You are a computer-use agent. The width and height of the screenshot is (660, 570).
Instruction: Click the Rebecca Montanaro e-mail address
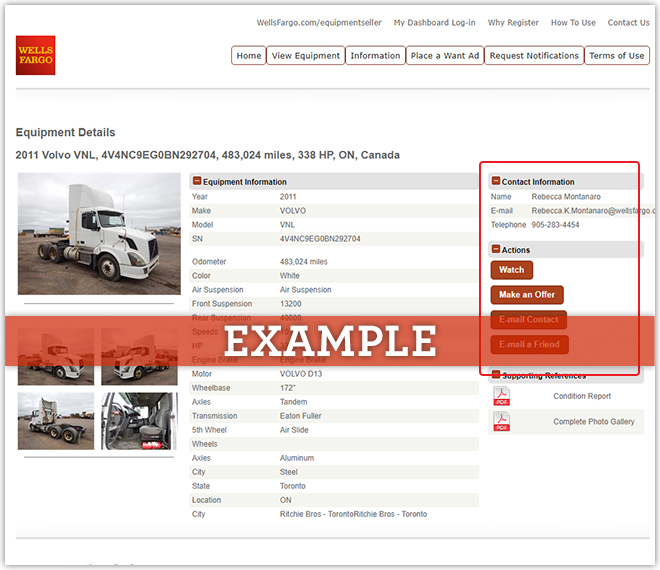(593, 210)
